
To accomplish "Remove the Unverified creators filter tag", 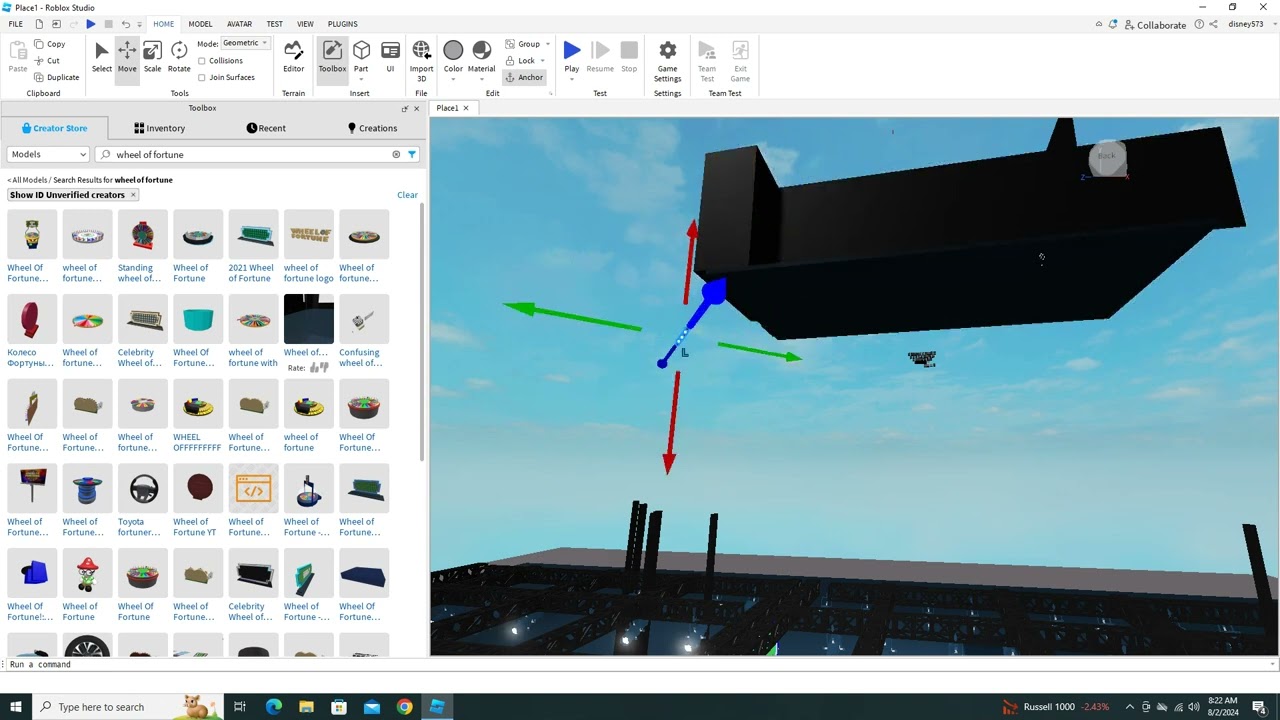I will tap(133, 195).
